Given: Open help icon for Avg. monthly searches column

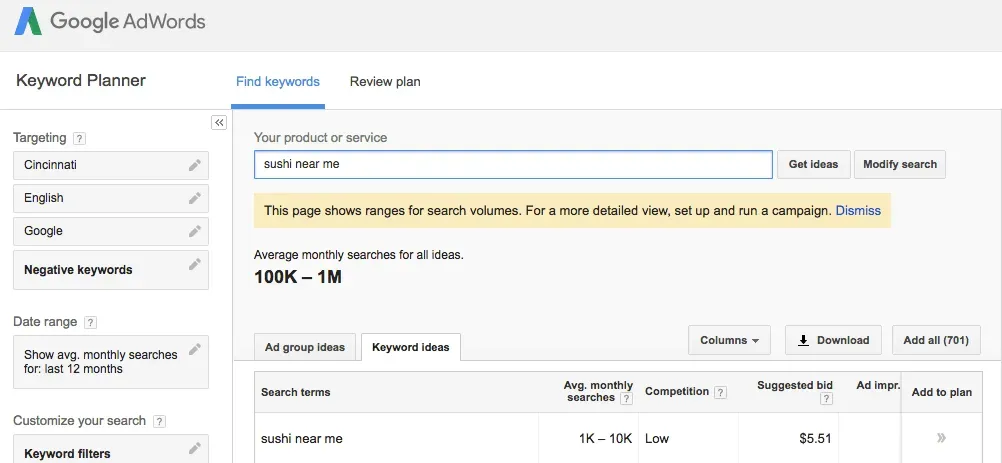Looking at the screenshot, I should click(x=626, y=398).
